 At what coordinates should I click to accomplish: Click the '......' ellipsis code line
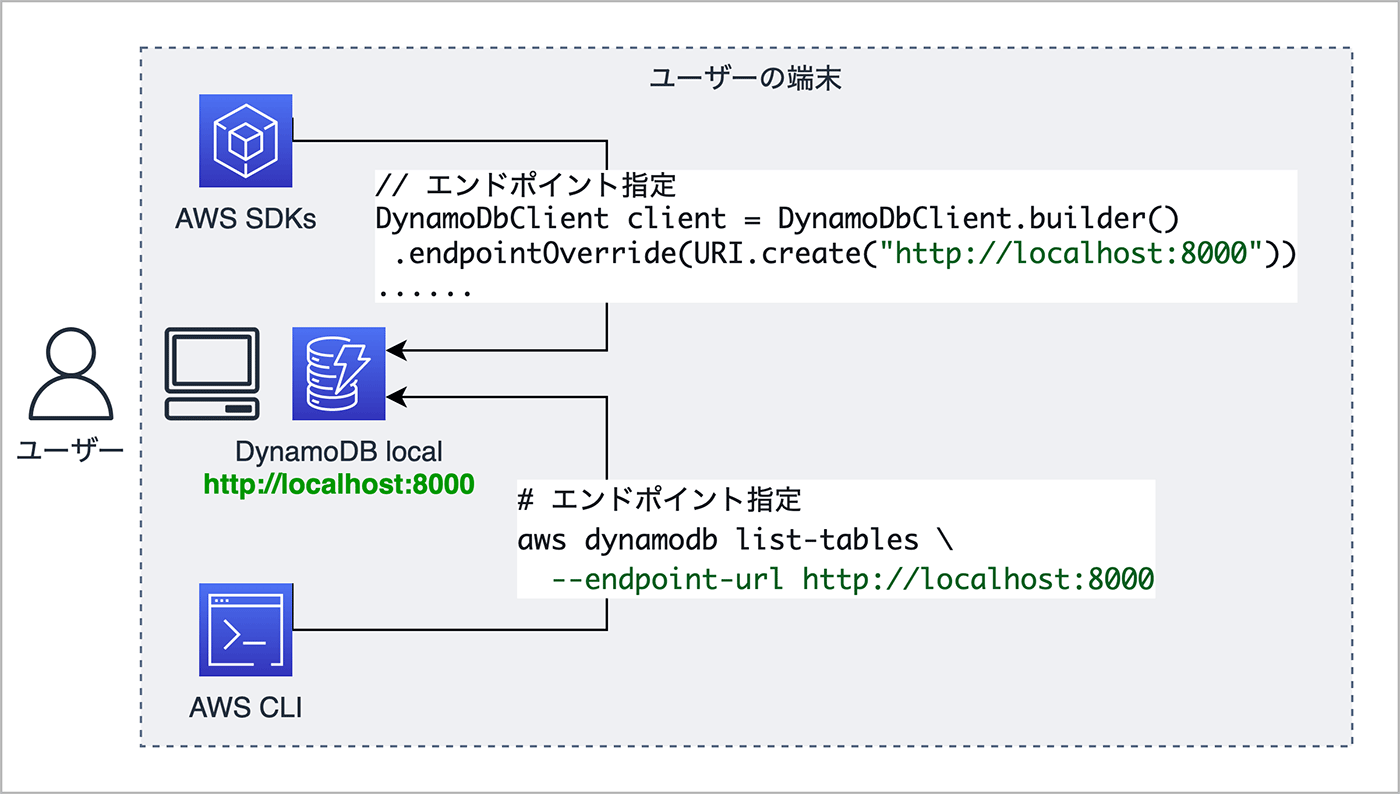pyautogui.click(x=424, y=294)
